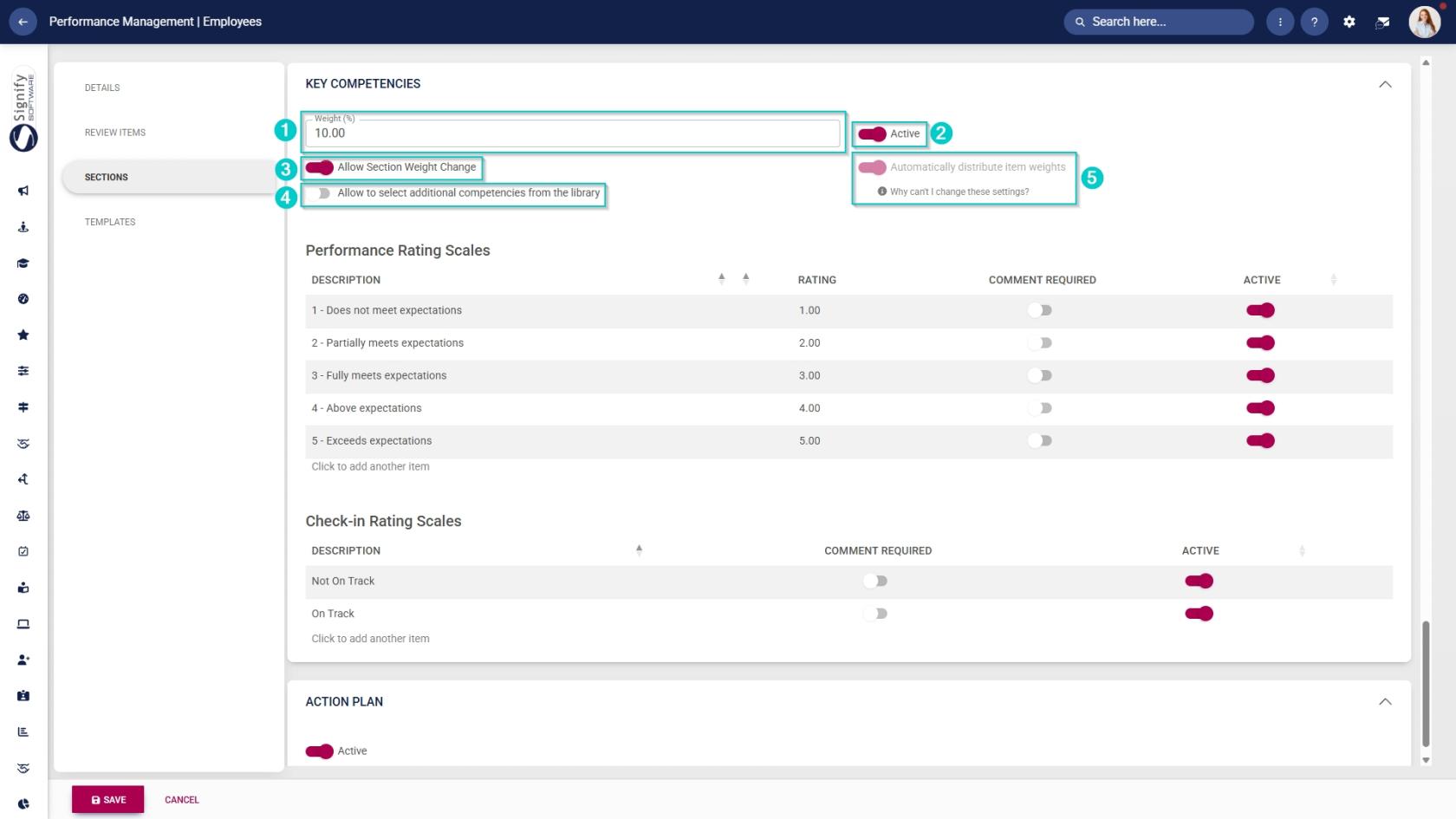Open the Templates tab
The width and height of the screenshot is (1456, 819).
110,222
